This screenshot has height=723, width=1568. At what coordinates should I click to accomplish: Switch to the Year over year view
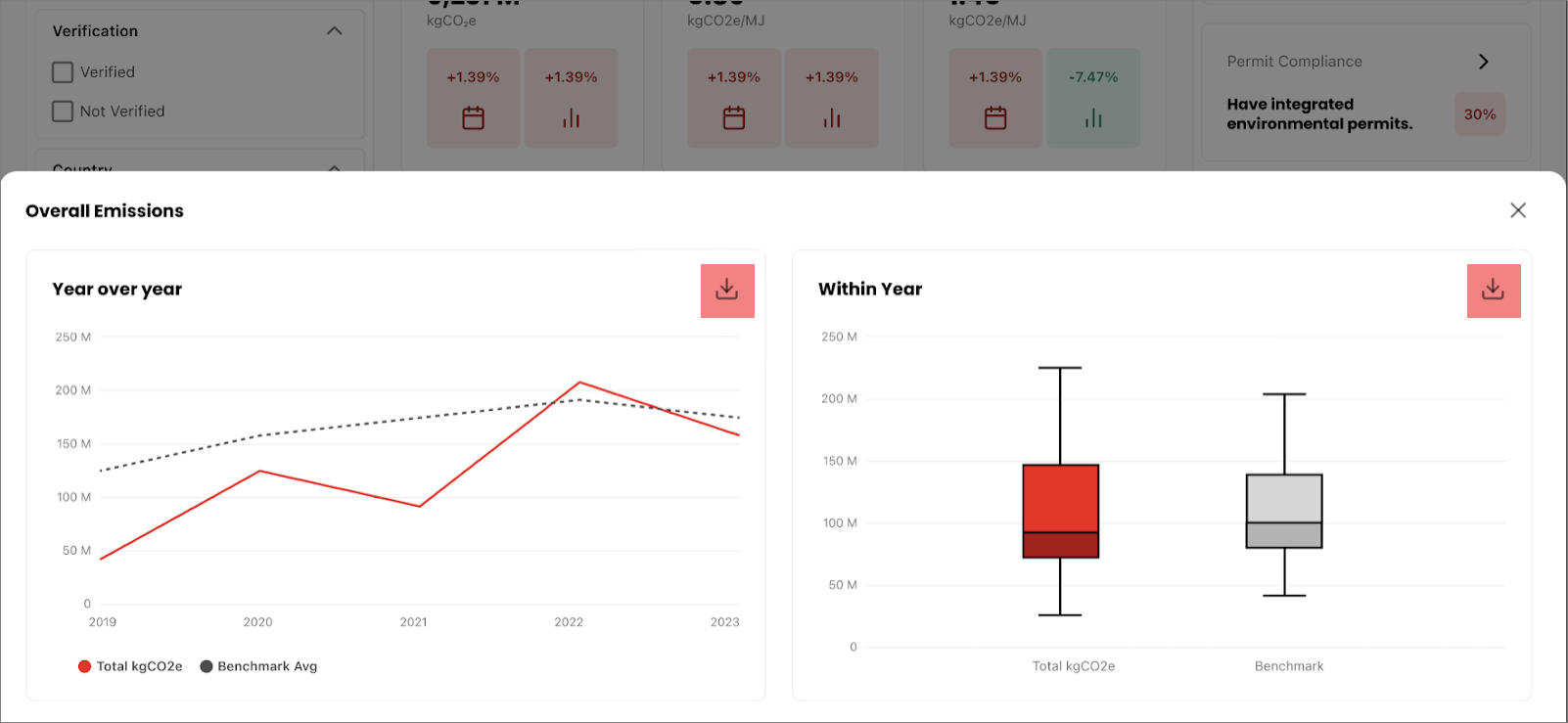[117, 289]
